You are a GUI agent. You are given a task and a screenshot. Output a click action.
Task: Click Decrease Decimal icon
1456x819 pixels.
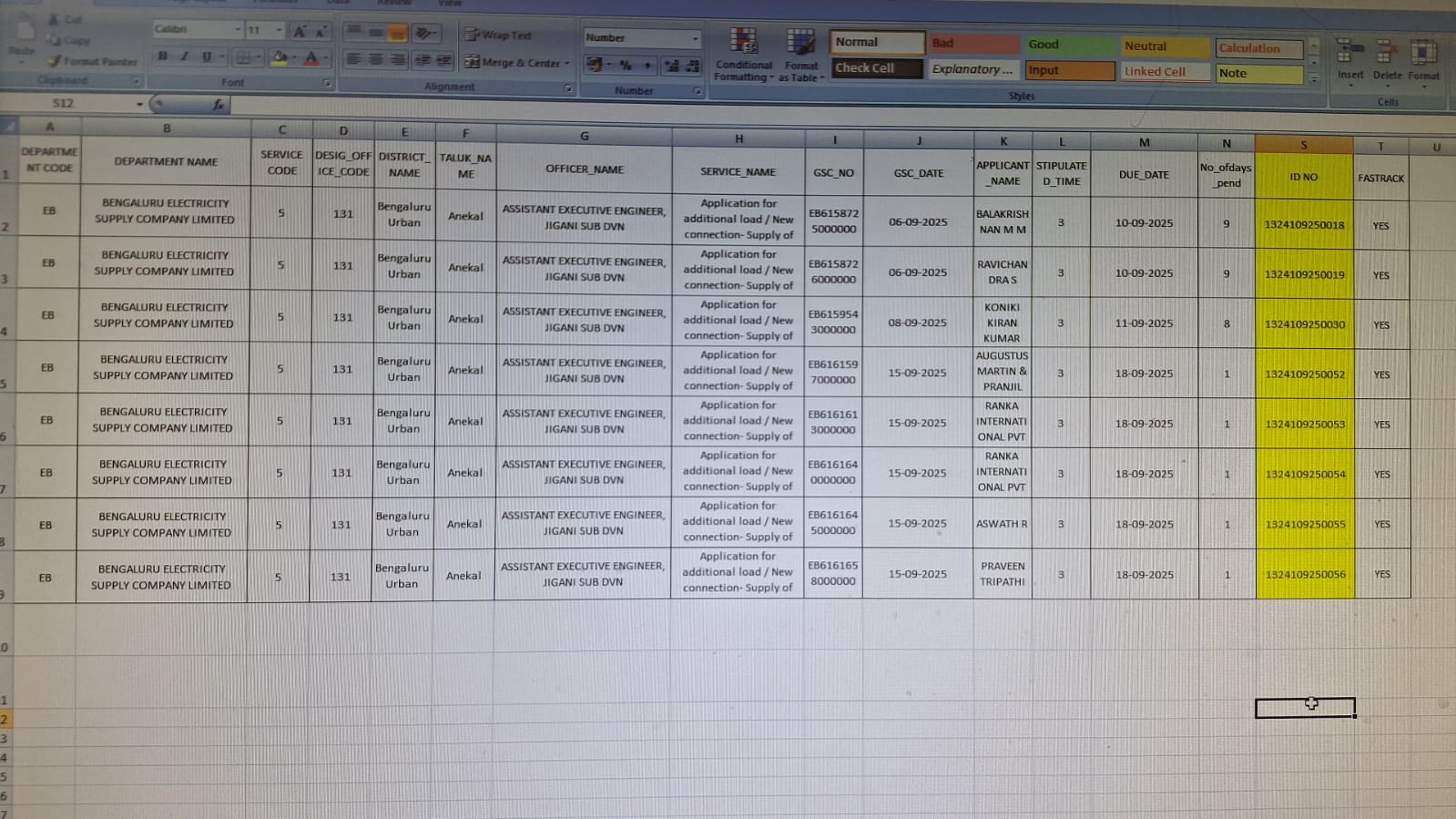(692, 66)
